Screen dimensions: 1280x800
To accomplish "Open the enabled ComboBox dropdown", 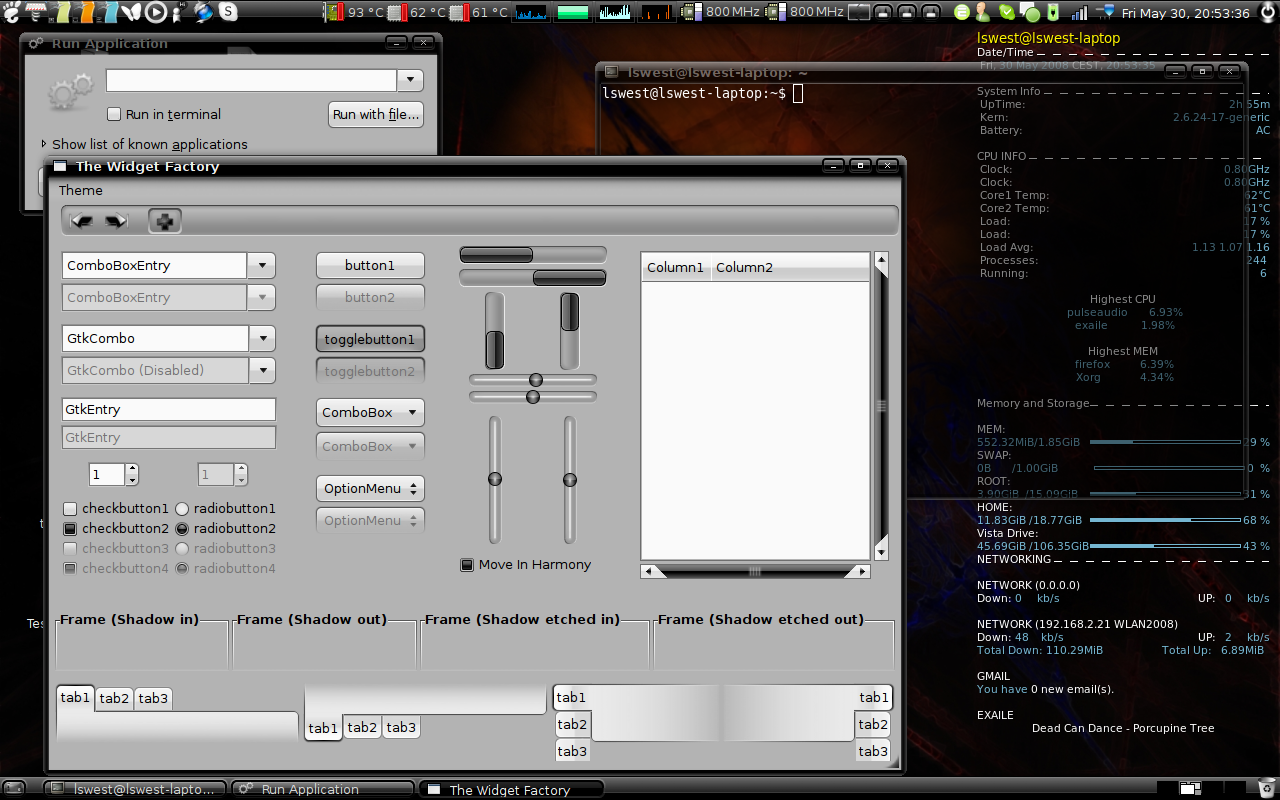I will point(370,412).
